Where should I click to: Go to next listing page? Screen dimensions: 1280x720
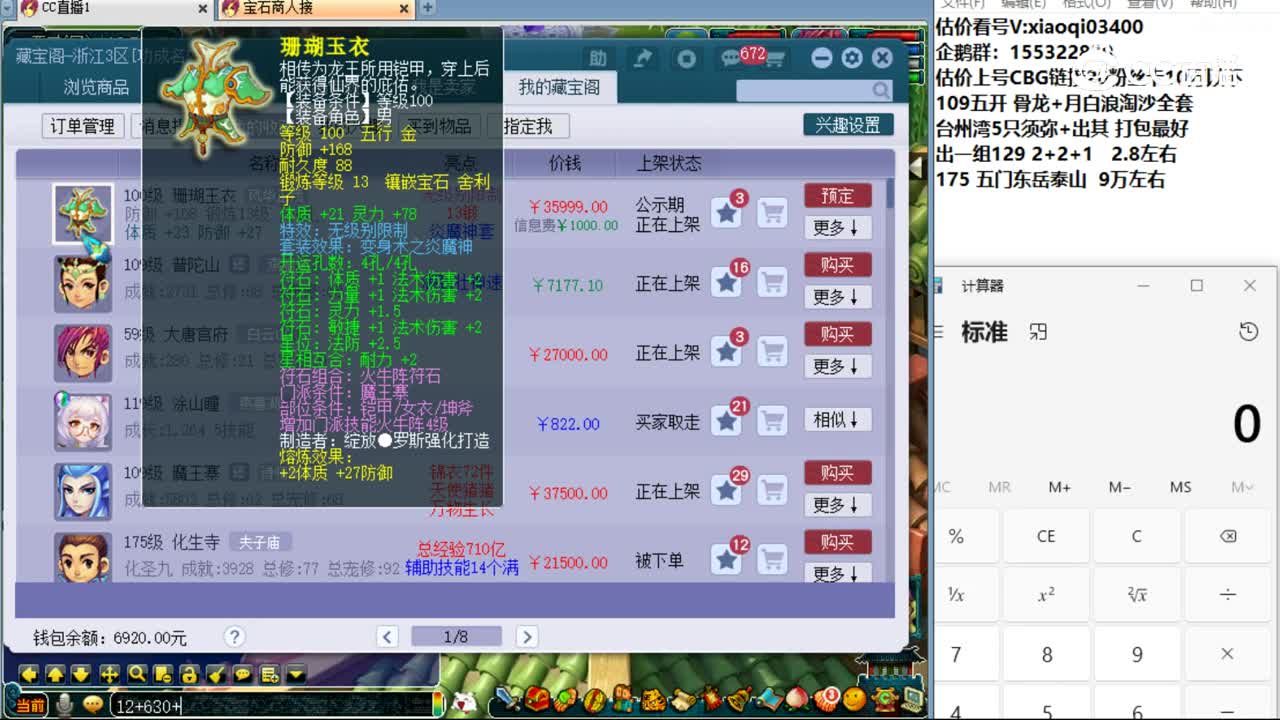point(527,637)
